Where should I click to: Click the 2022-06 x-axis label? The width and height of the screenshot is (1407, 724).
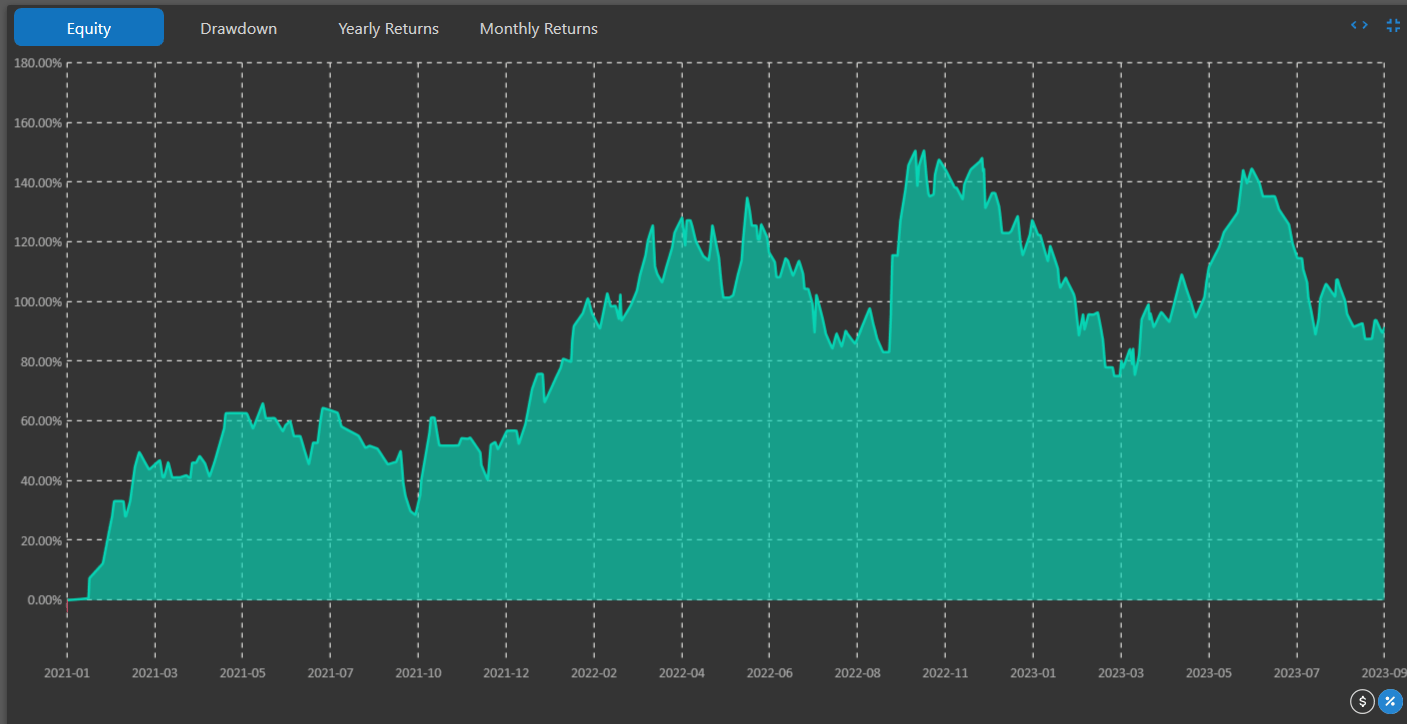[770, 673]
